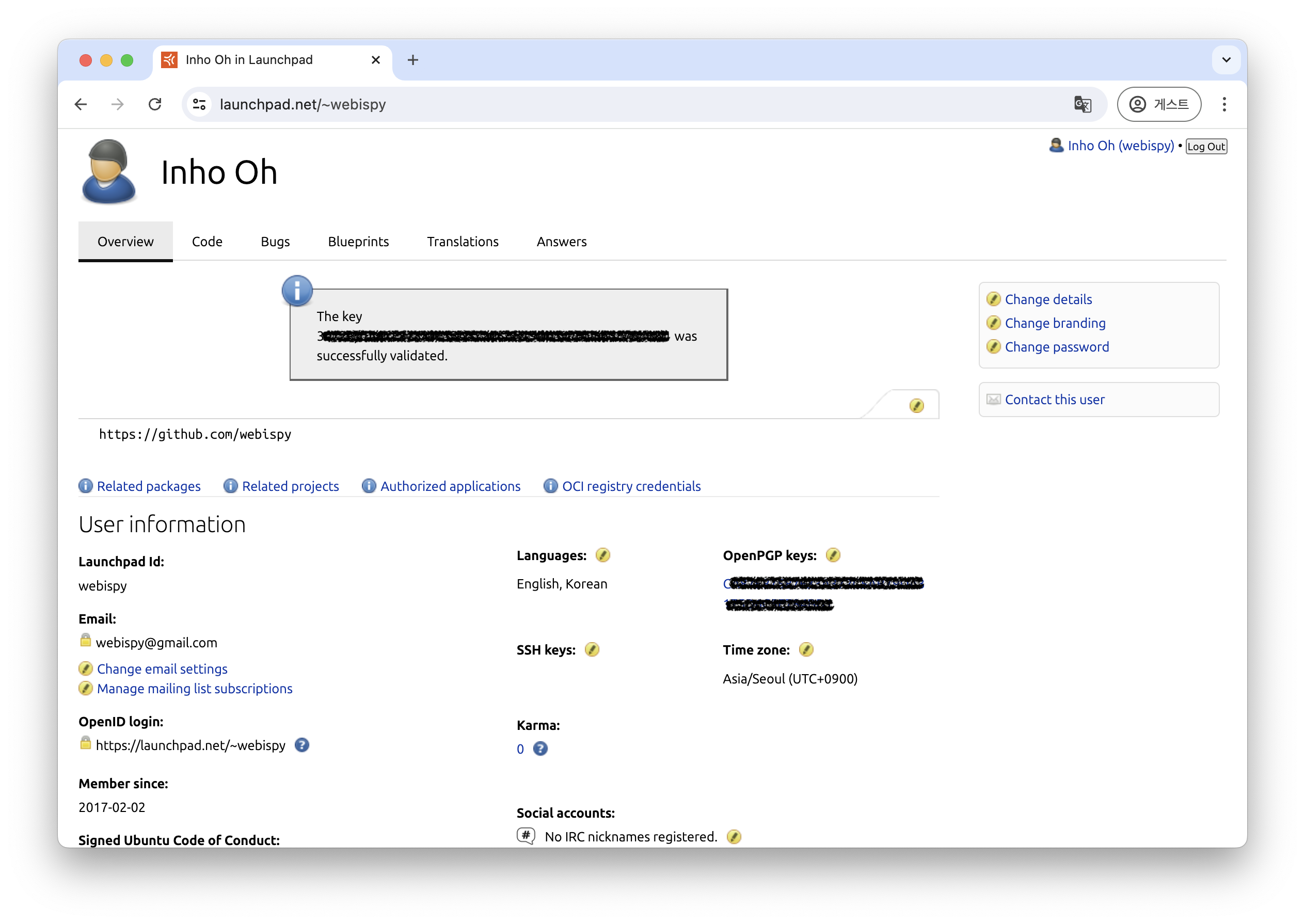Screen dimensions: 1305x924
Task: Click the pencil icon beside Change branding
Action: point(994,323)
